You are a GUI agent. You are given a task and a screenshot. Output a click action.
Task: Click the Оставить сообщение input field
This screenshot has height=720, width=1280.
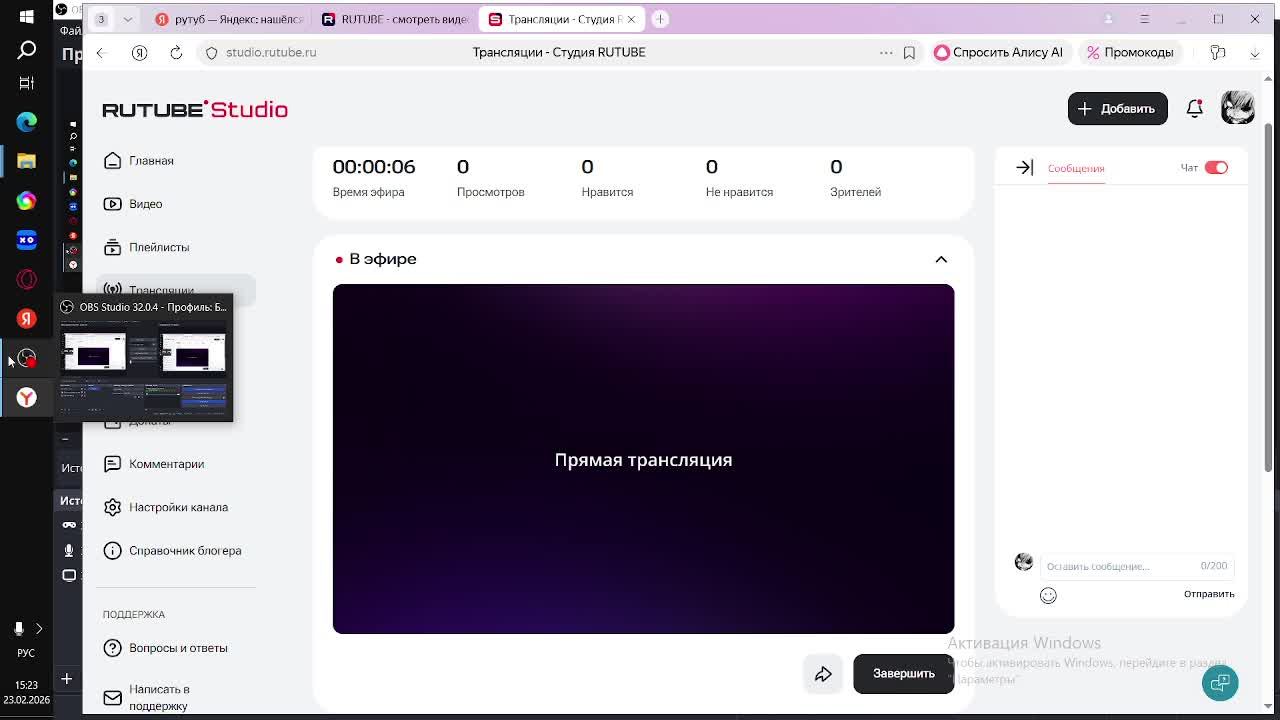[x=1136, y=566]
